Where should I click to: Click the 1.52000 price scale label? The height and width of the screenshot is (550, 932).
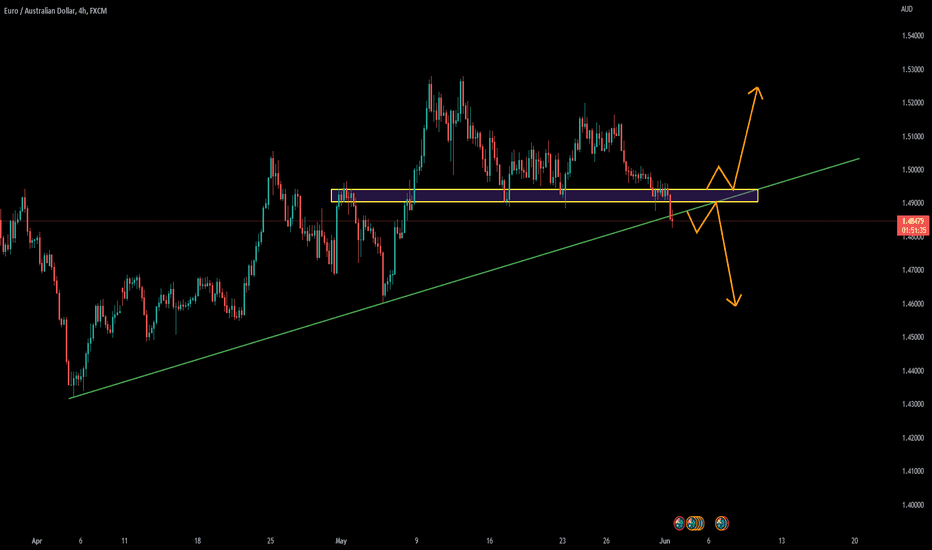(x=912, y=103)
